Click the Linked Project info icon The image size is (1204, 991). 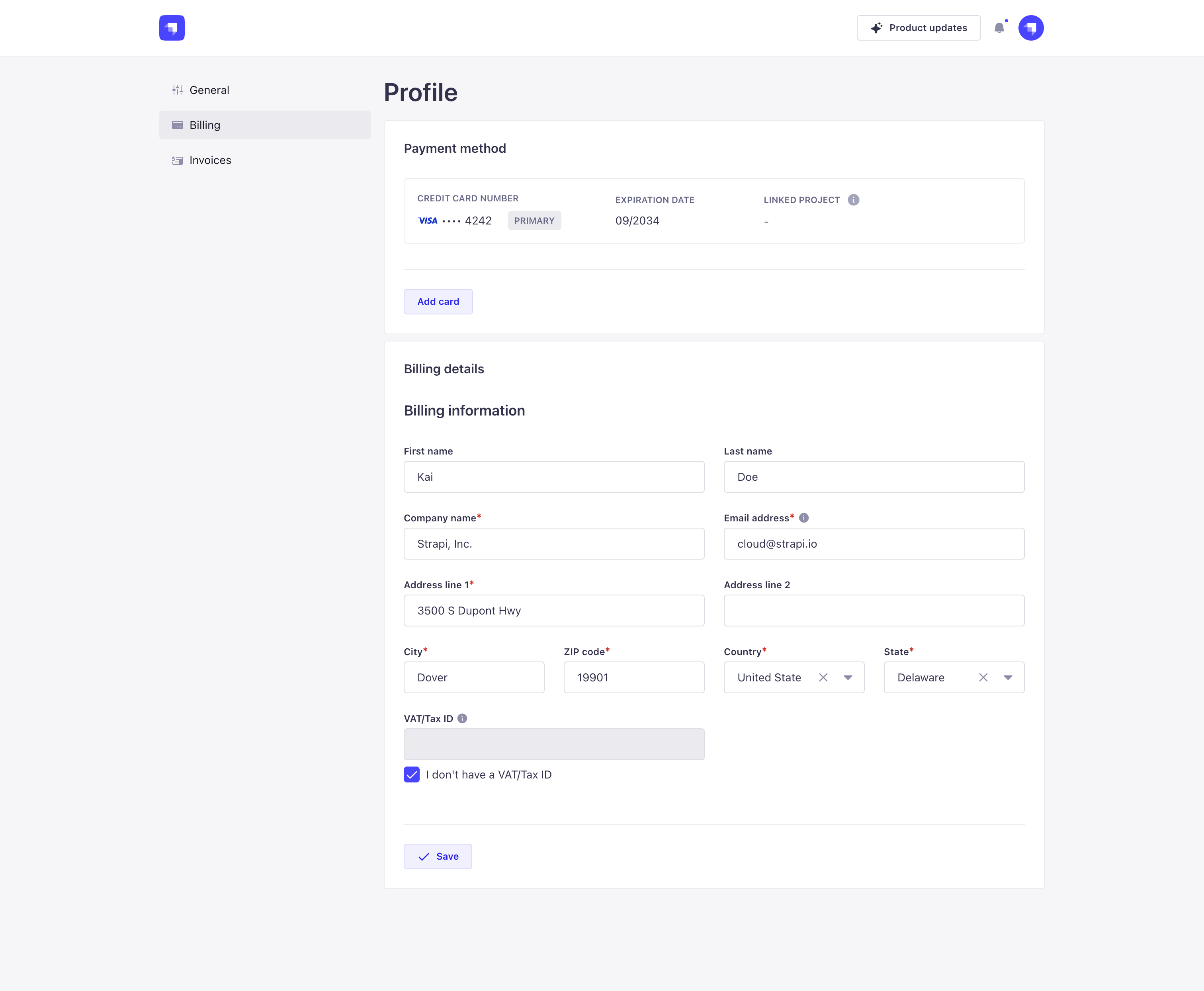(853, 200)
